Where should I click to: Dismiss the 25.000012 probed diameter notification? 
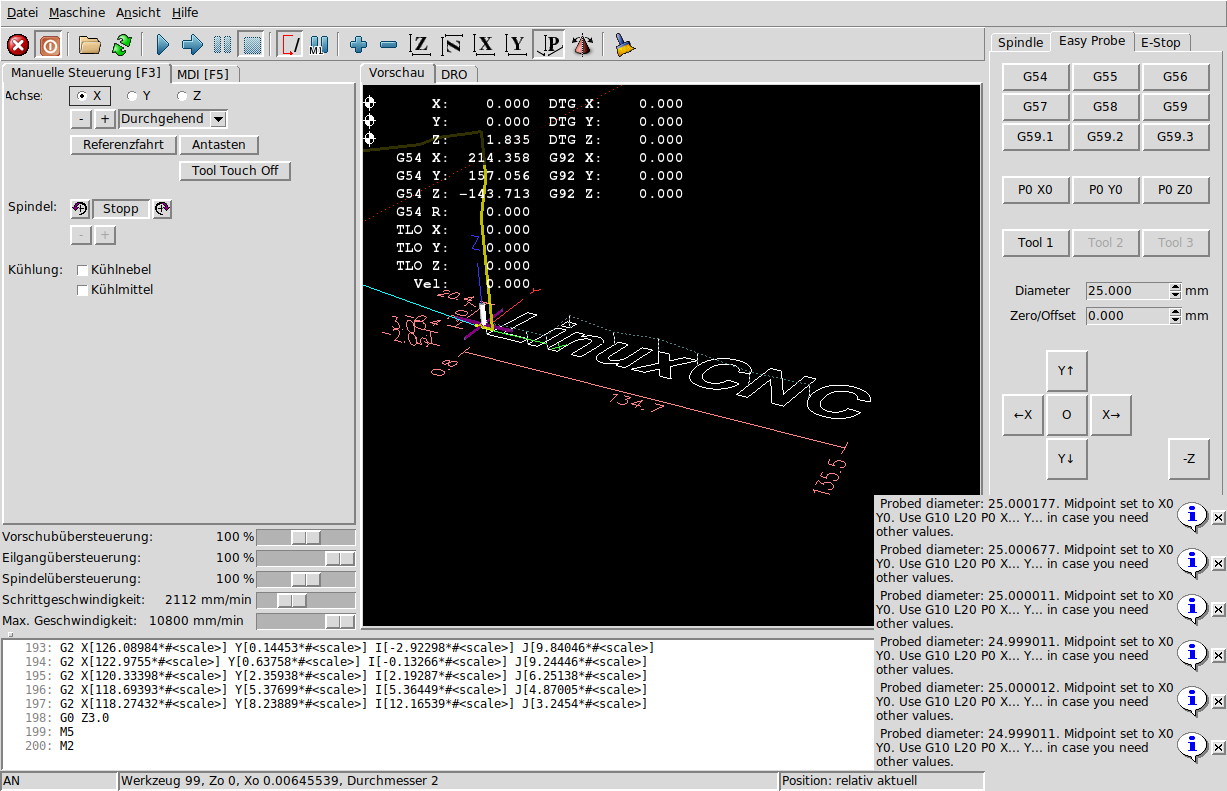(x=1218, y=702)
